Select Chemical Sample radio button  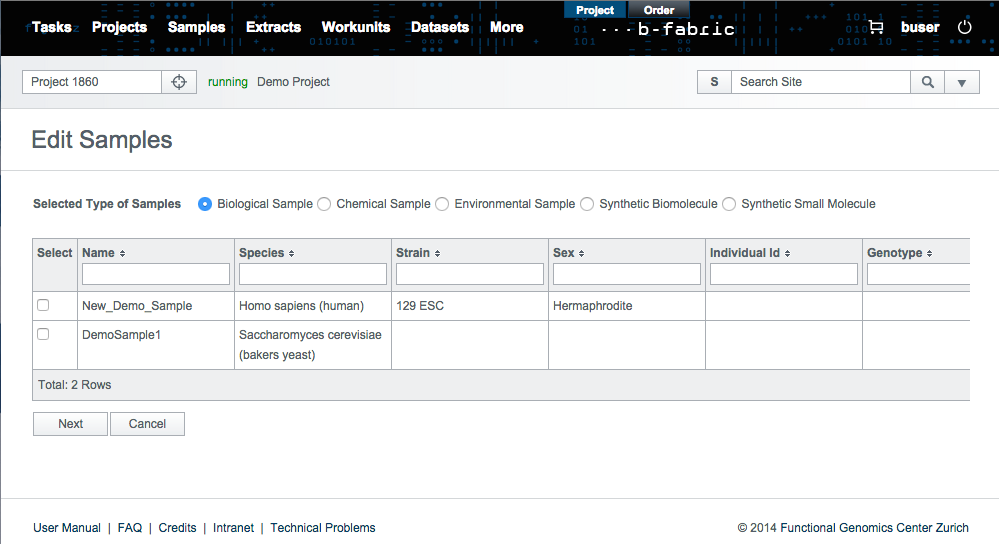[x=324, y=204]
